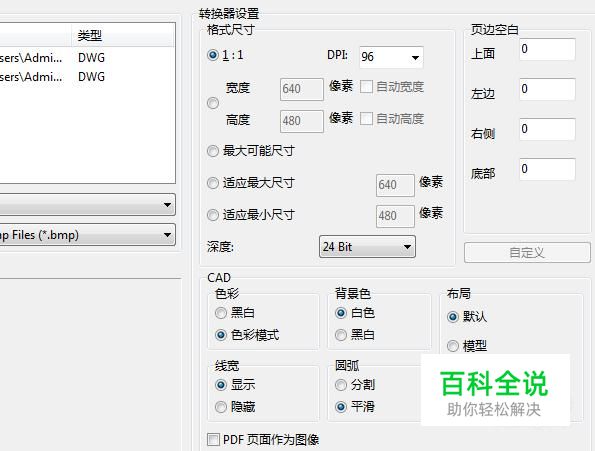Select 白色 background color radio button
595x451 pixels.
(x=341, y=313)
